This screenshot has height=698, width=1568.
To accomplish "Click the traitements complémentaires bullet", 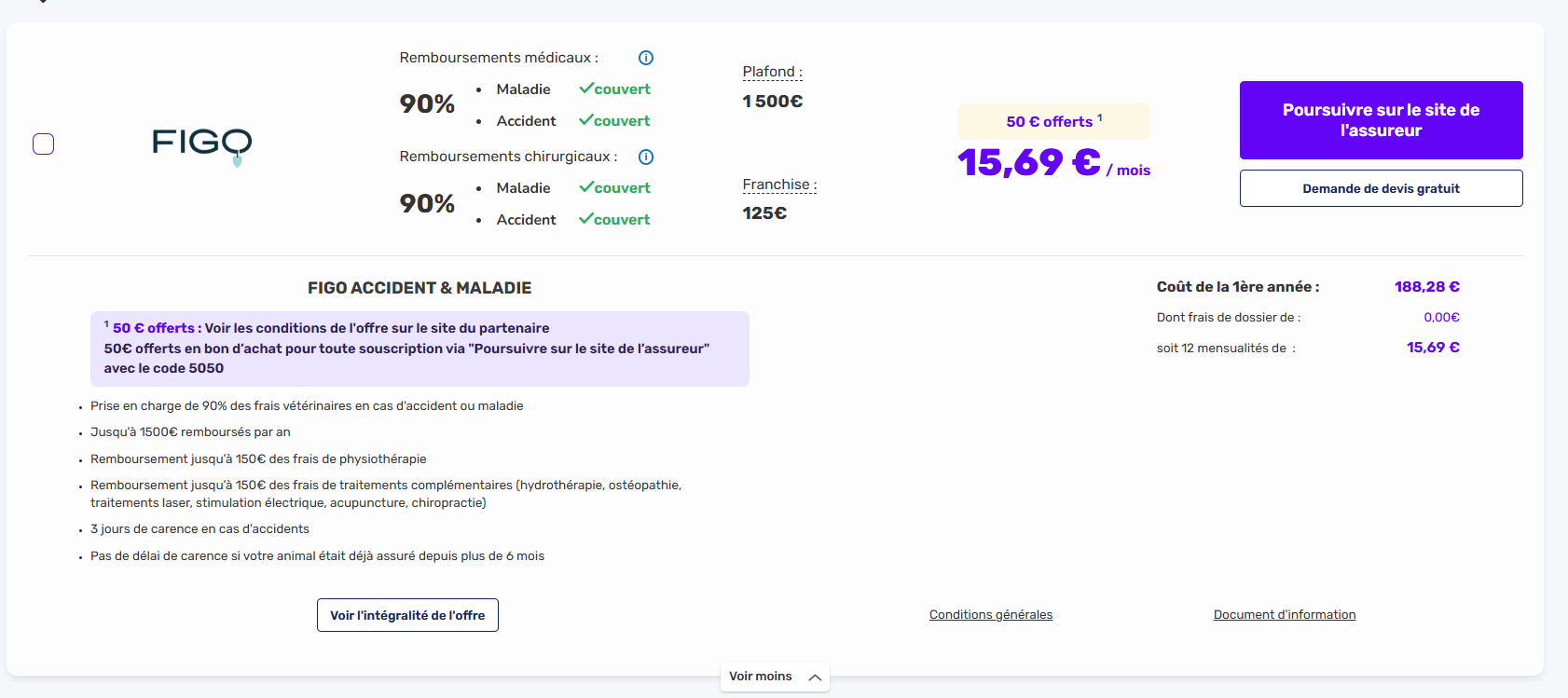I will [x=386, y=494].
